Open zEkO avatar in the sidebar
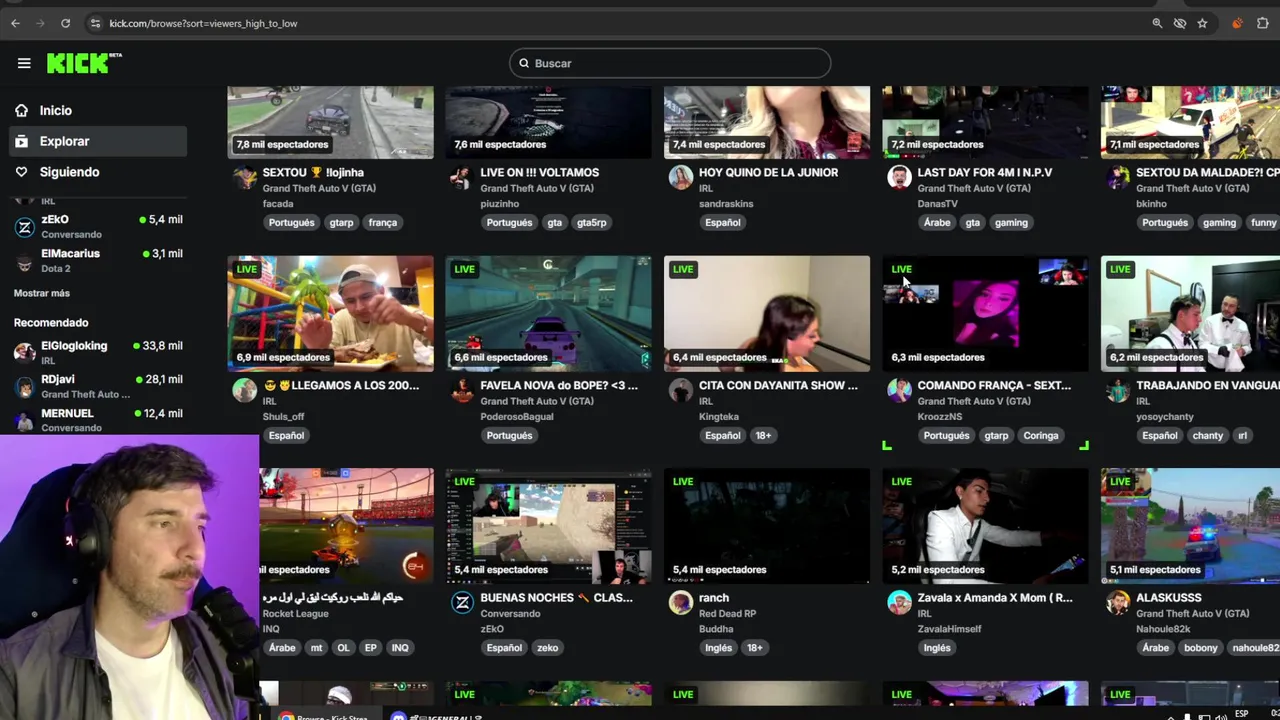The height and width of the screenshot is (720, 1280). coord(25,227)
